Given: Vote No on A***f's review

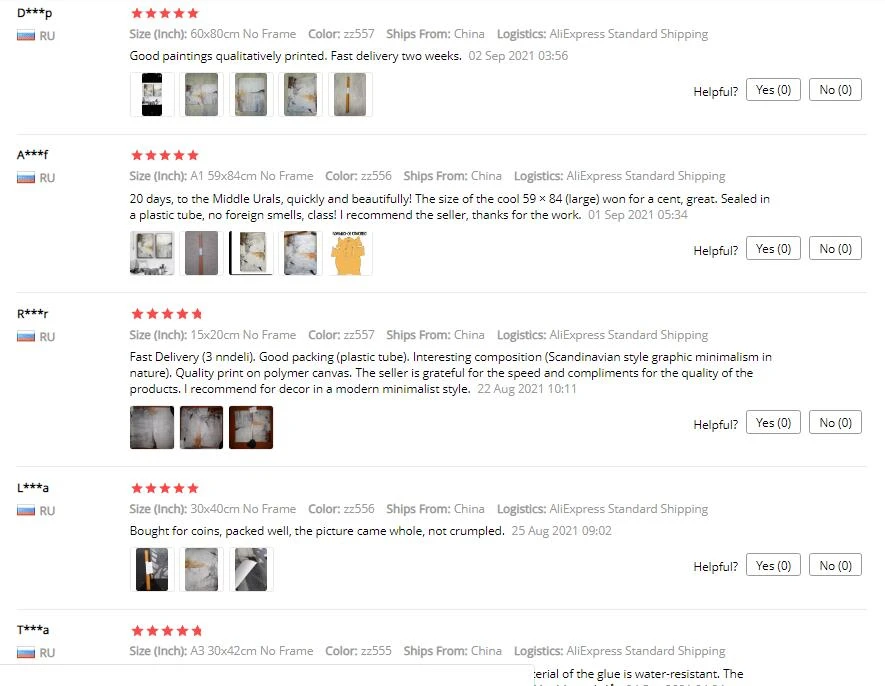Looking at the screenshot, I should tap(835, 248).
